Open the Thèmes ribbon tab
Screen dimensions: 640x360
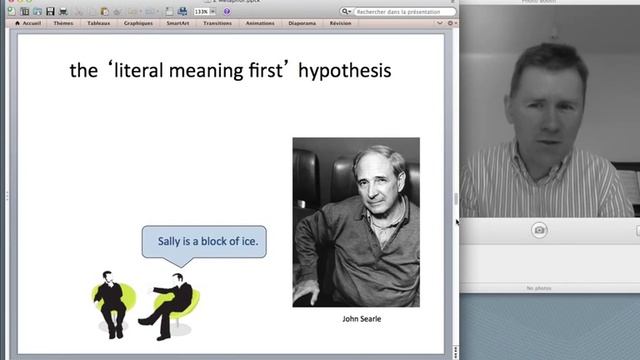click(63, 23)
